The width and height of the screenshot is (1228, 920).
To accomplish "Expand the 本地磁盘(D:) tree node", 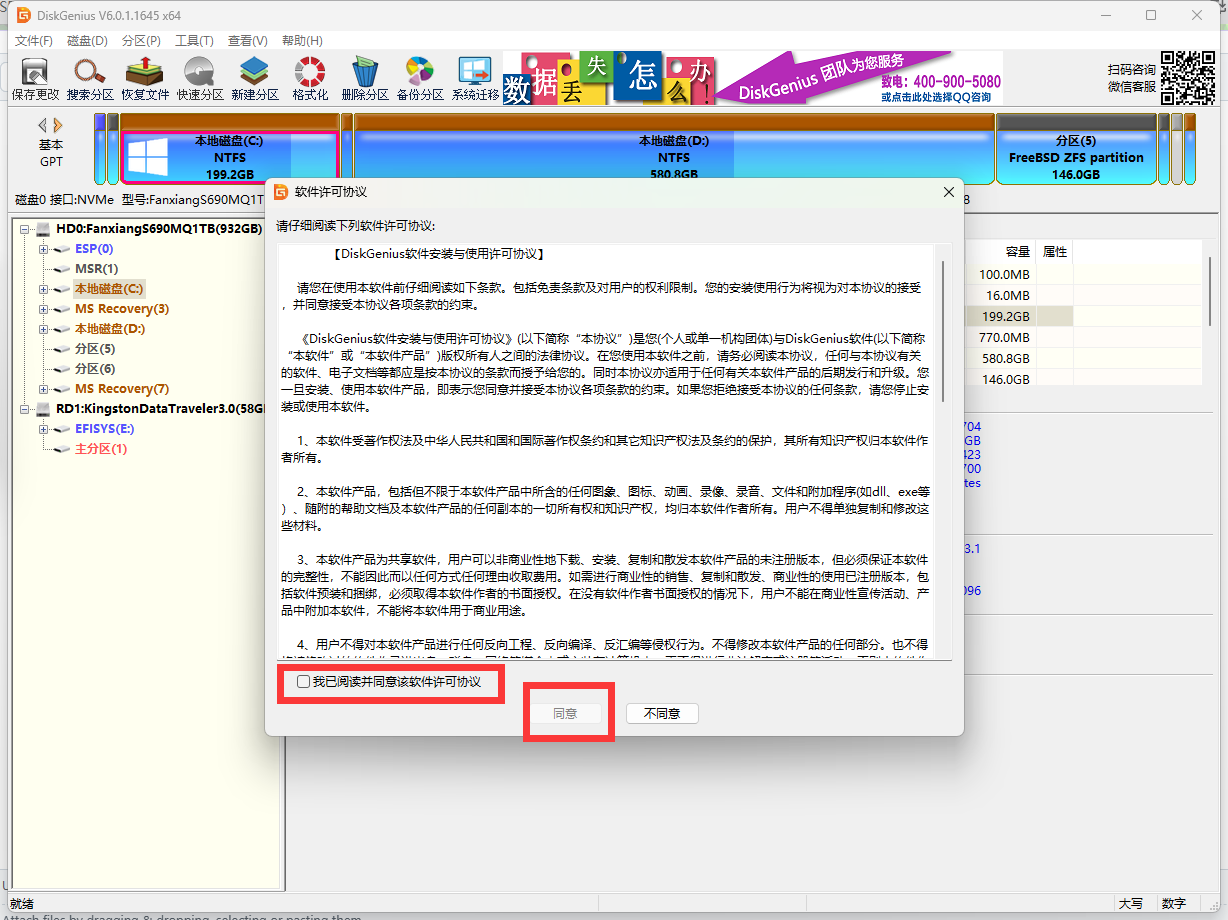I will click(x=44, y=329).
